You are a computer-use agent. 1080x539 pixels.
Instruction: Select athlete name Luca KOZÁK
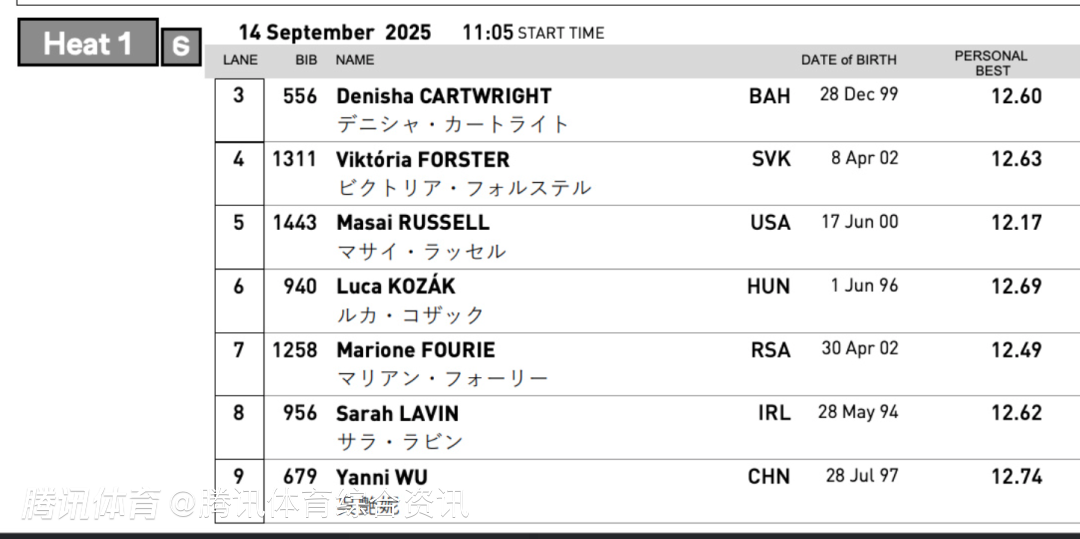coord(396,287)
